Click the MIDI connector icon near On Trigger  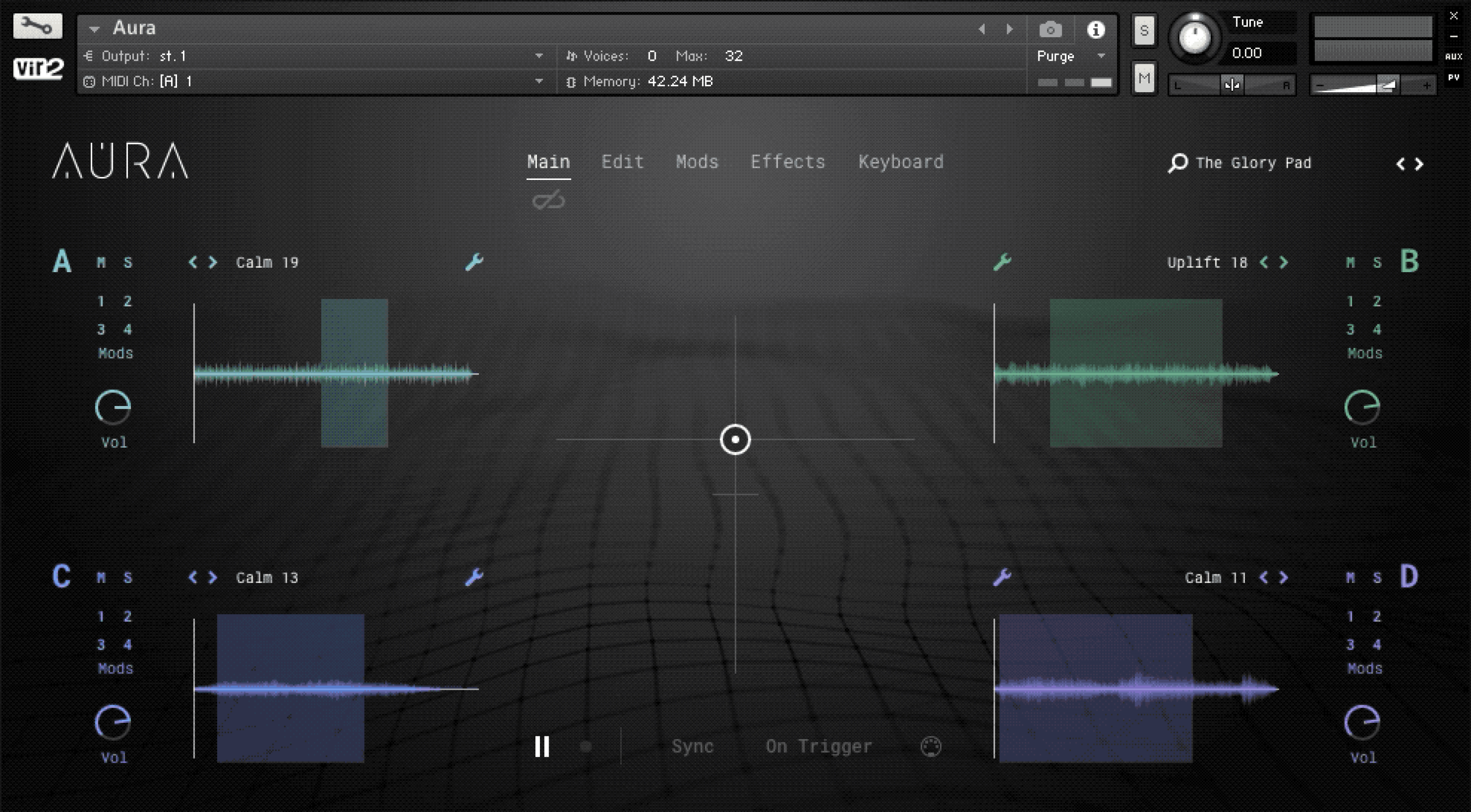[x=931, y=746]
